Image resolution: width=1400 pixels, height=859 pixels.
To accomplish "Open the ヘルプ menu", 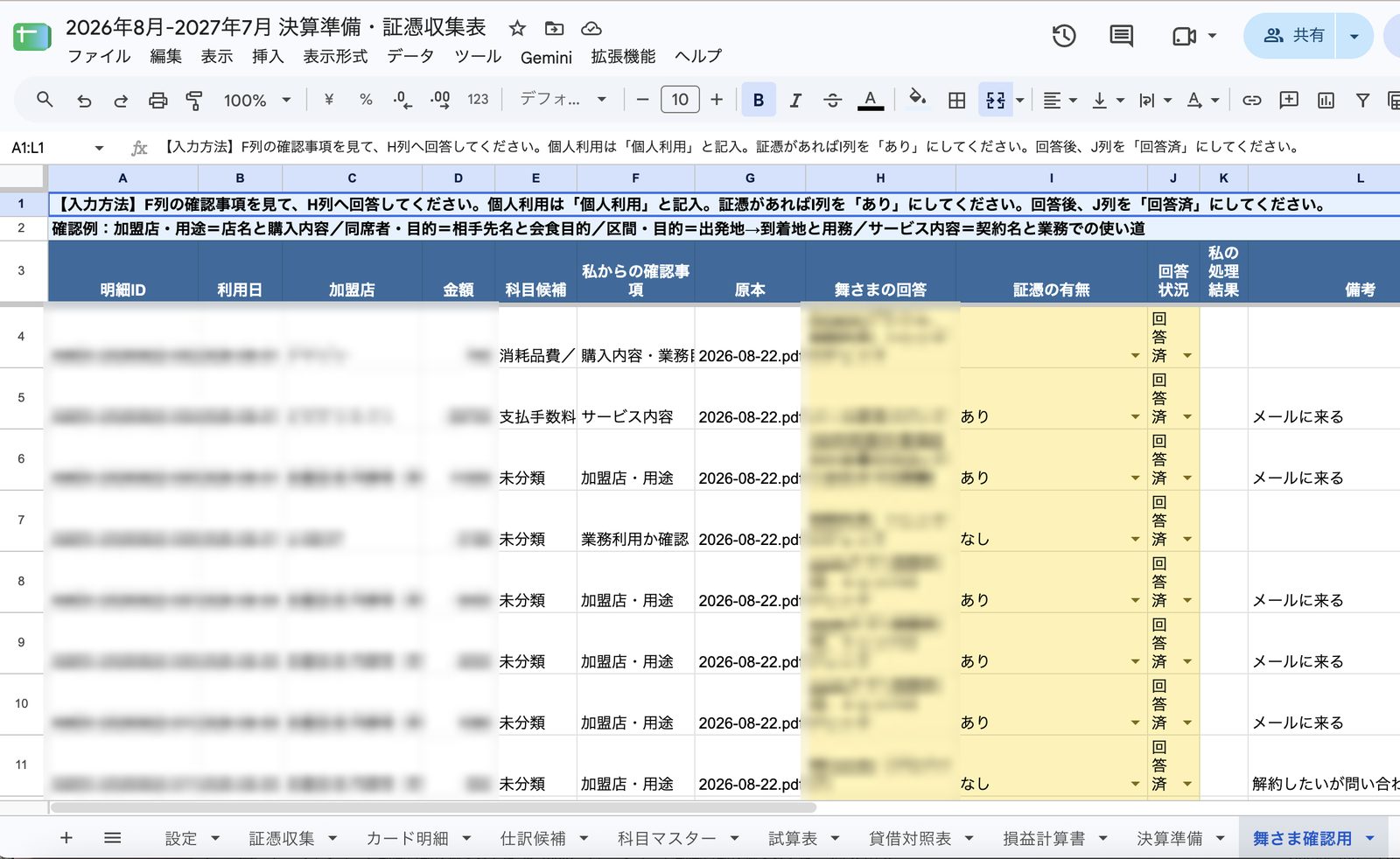I will pos(697,56).
